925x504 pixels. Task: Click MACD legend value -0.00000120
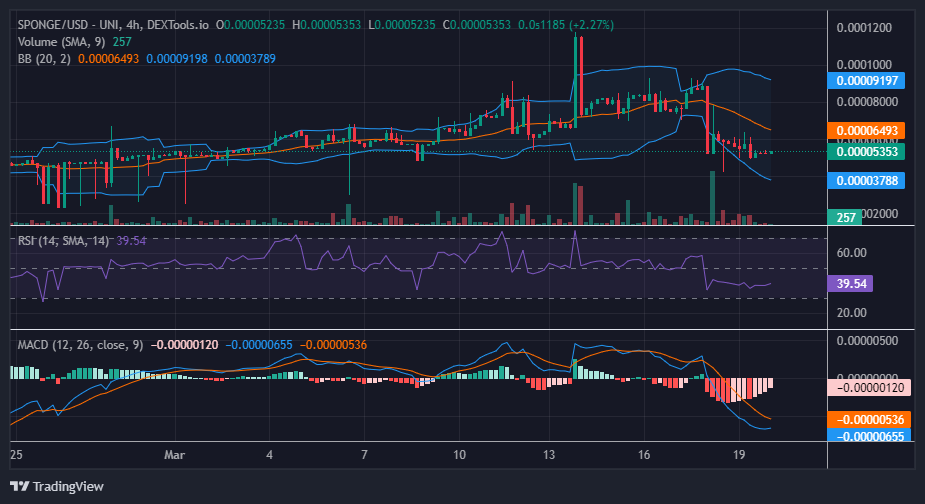pos(185,345)
